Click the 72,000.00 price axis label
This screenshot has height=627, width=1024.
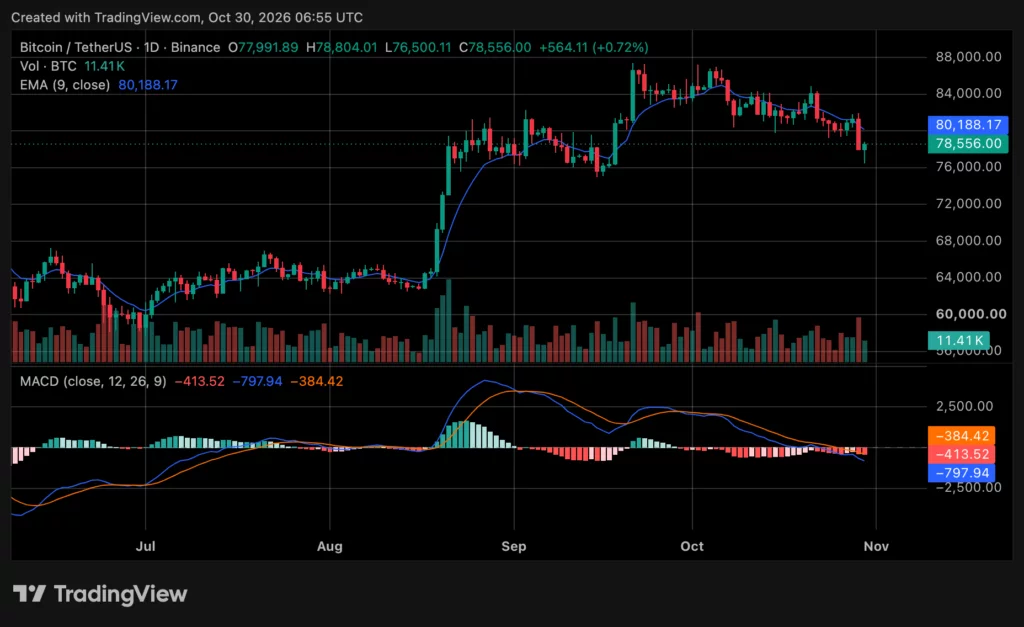click(x=968, y=204)
